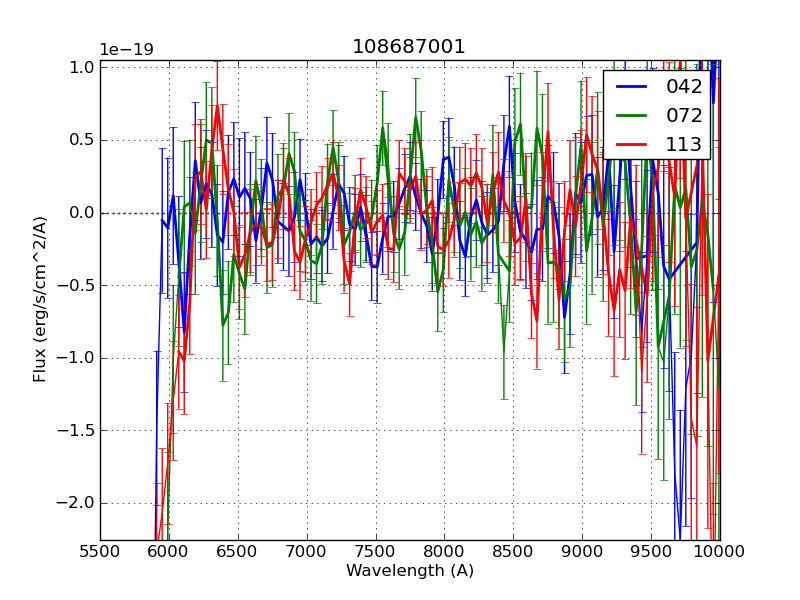Select legend entry 113
Viewport: 800px width, 600px height.
click(684, 144)
